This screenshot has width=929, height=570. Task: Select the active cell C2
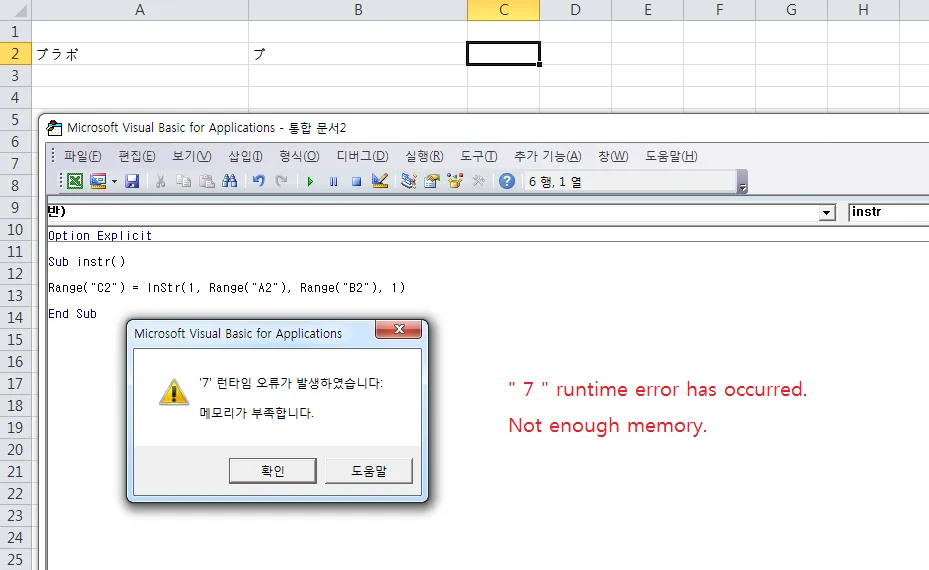(x=503, y=54)
